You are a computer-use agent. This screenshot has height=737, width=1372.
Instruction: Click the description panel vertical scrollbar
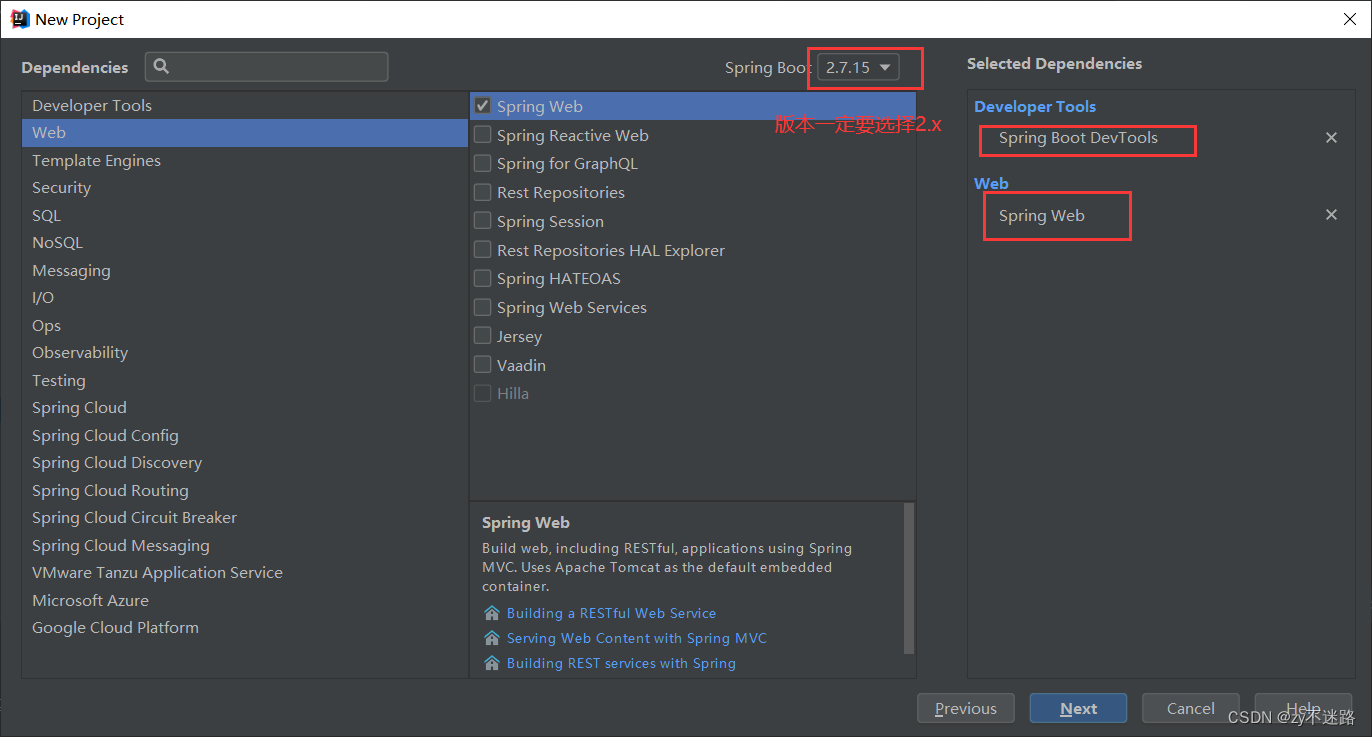point(909,578)
